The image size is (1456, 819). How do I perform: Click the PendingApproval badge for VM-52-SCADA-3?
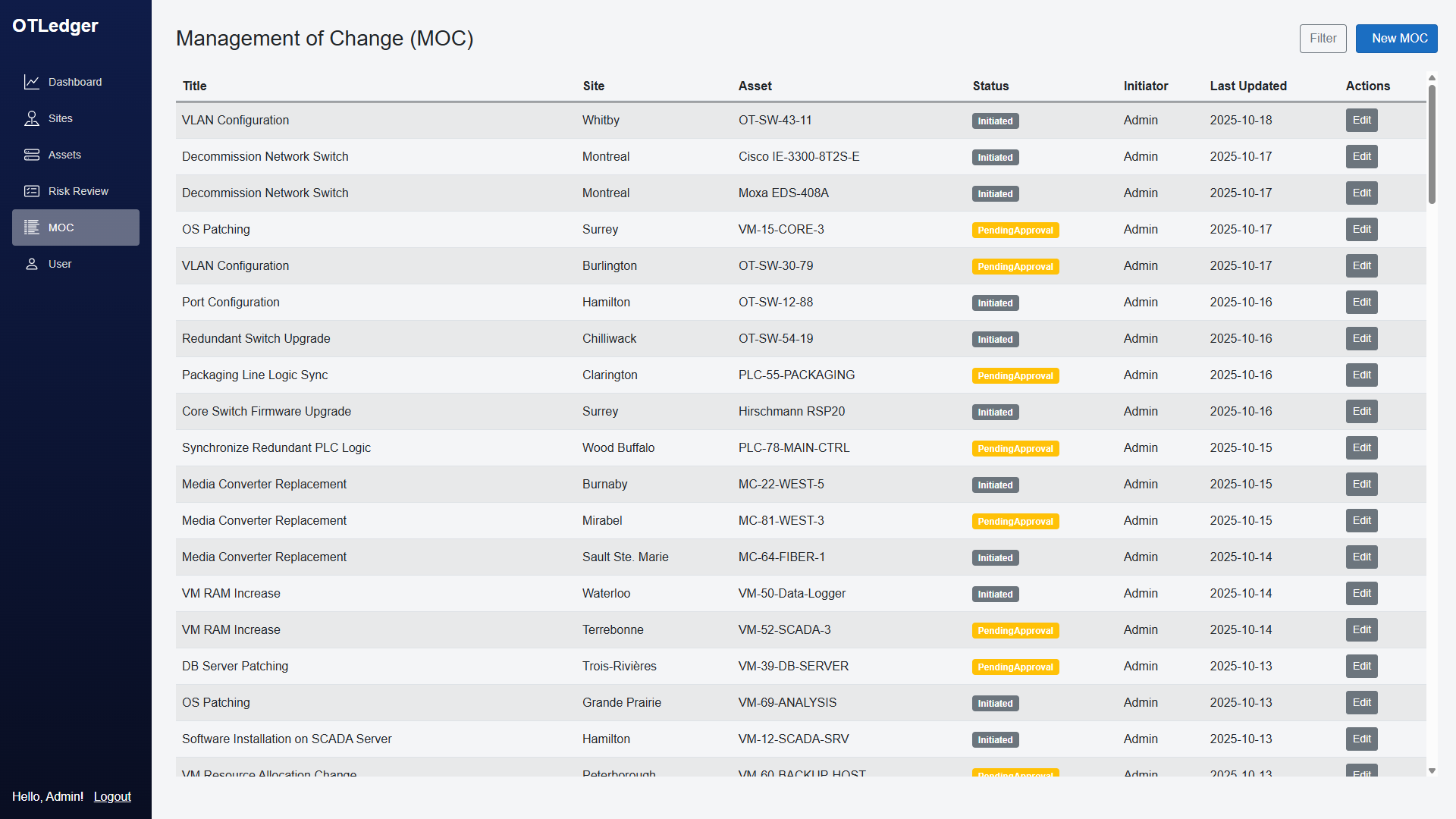(1015, 630)
